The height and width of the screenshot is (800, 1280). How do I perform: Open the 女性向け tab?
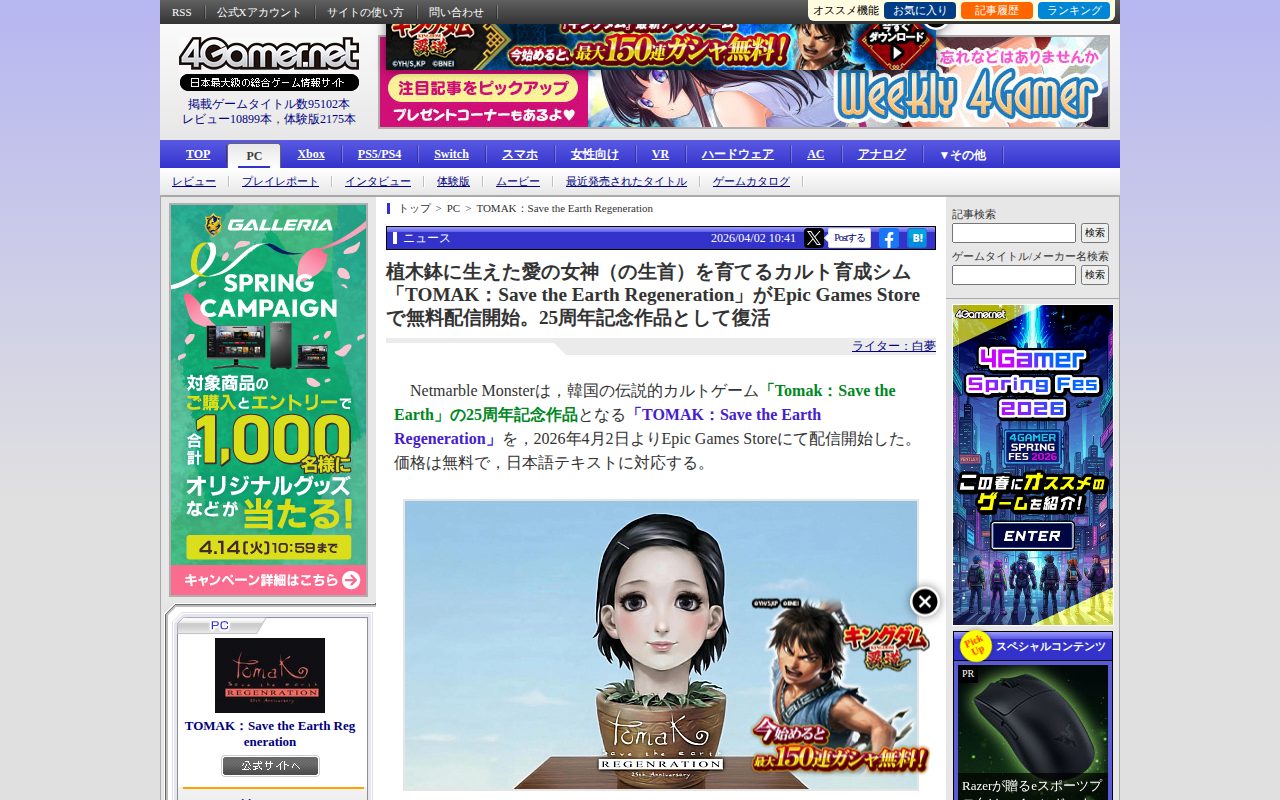[595, 154]
